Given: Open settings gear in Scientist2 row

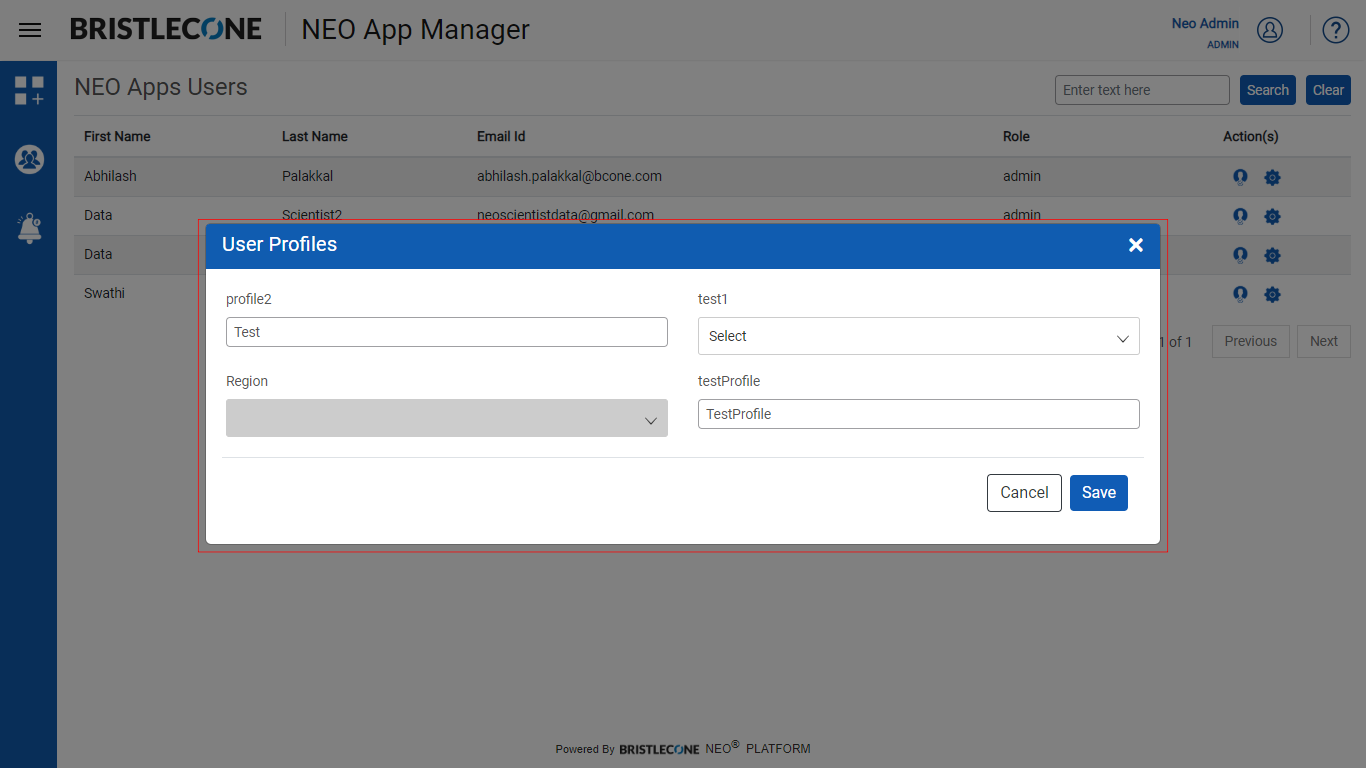Looking at the screenshot, I should click(x=1272, y=216).
